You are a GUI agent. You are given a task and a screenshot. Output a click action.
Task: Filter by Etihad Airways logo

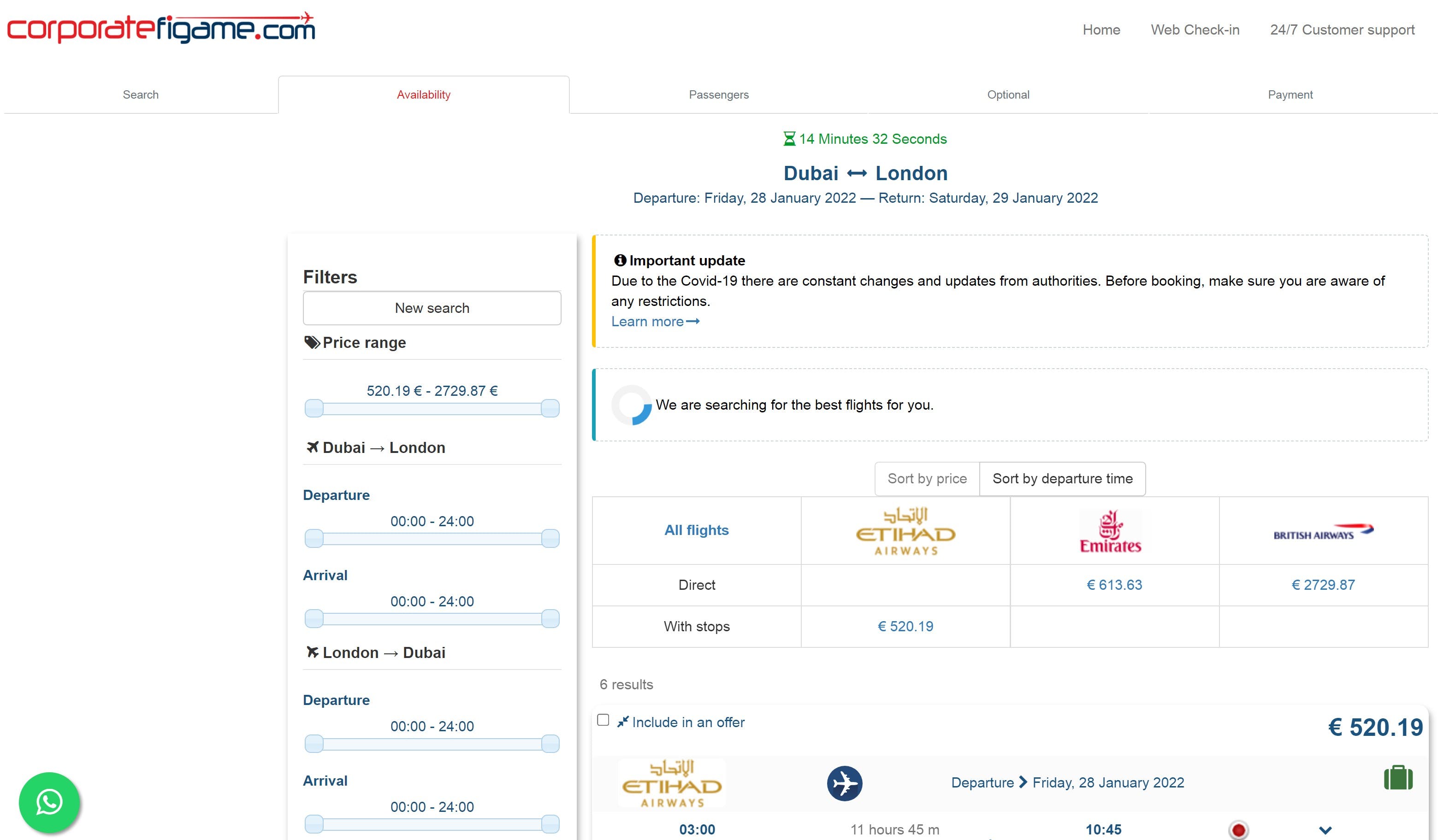coord(905,531)
